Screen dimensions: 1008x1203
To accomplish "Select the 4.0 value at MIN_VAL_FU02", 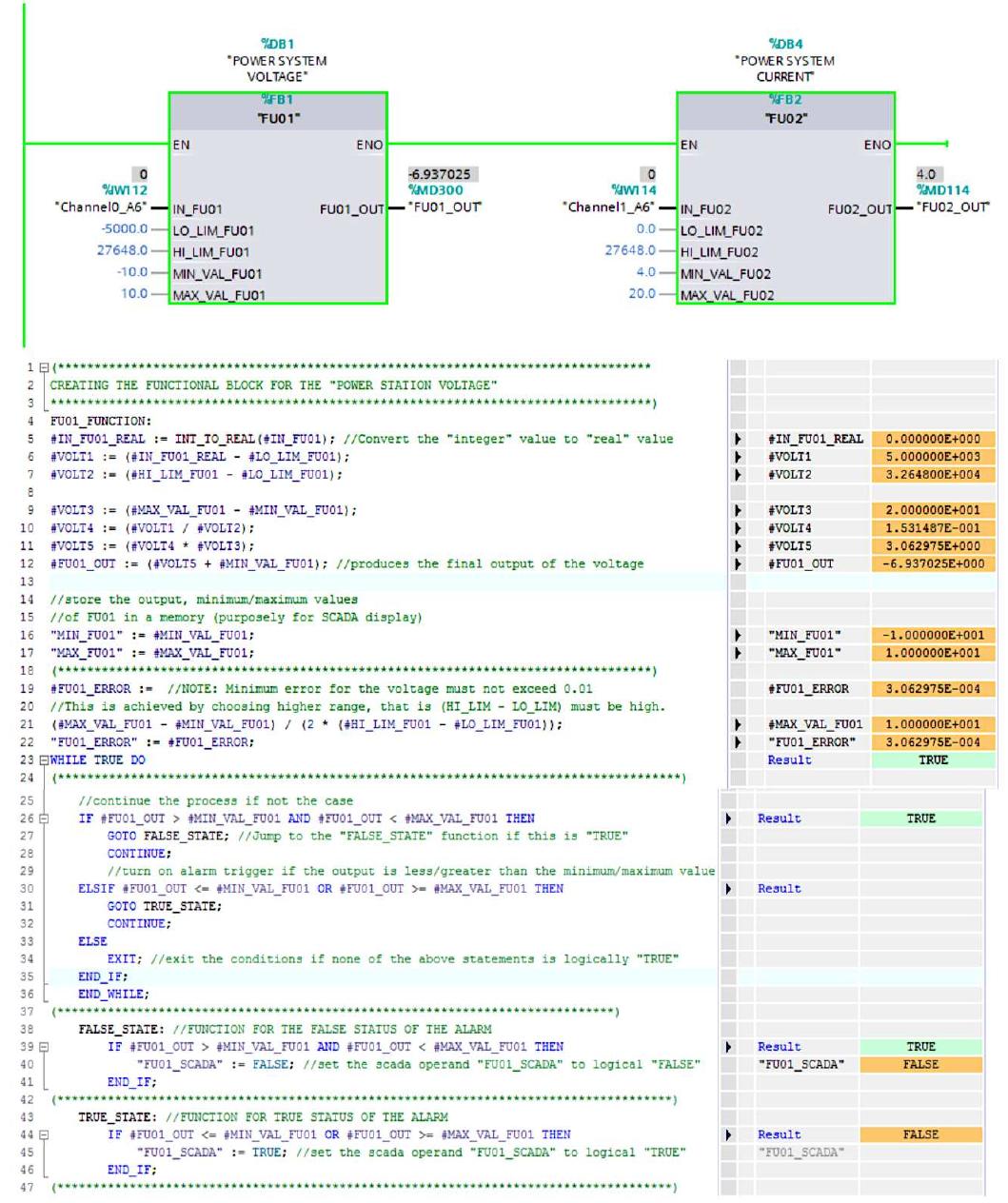I will pos(646,272).
